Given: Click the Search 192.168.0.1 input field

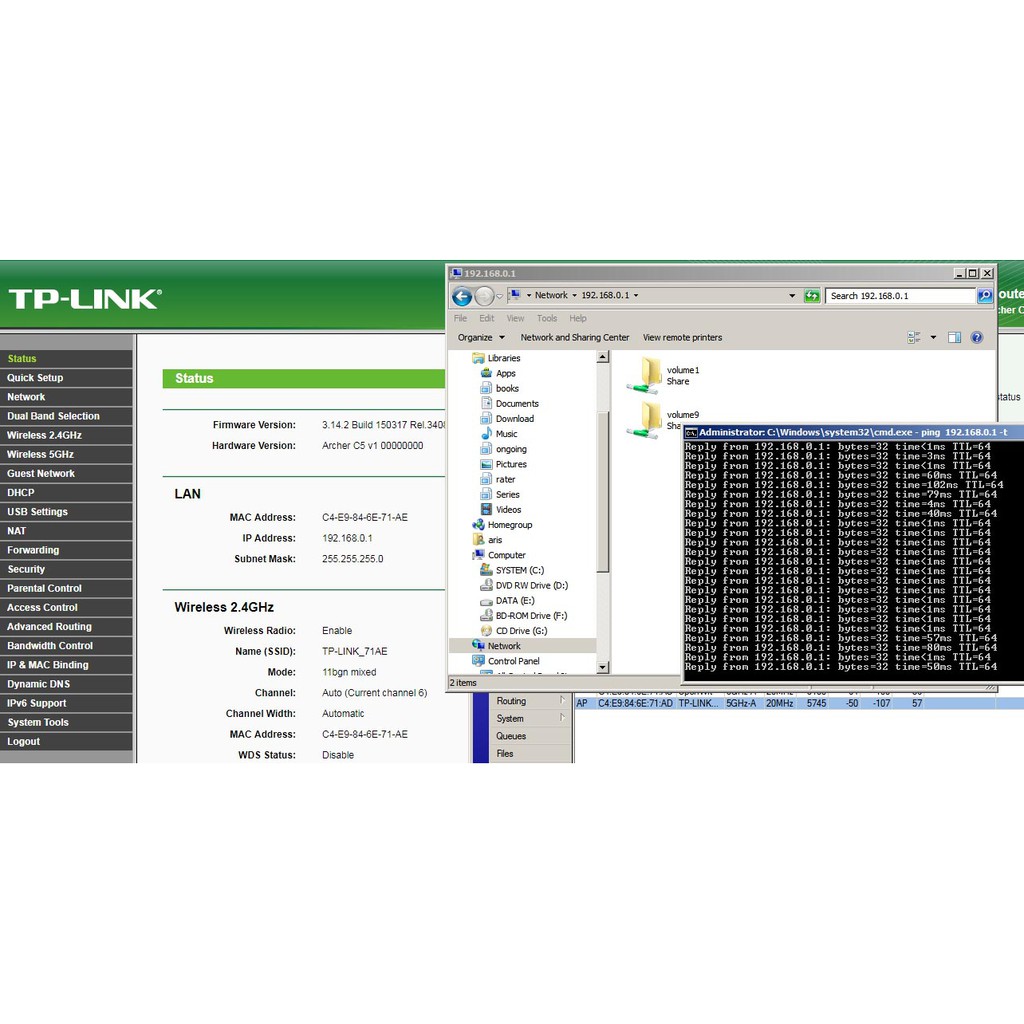Looking at the screenshot, I should 900,296.
